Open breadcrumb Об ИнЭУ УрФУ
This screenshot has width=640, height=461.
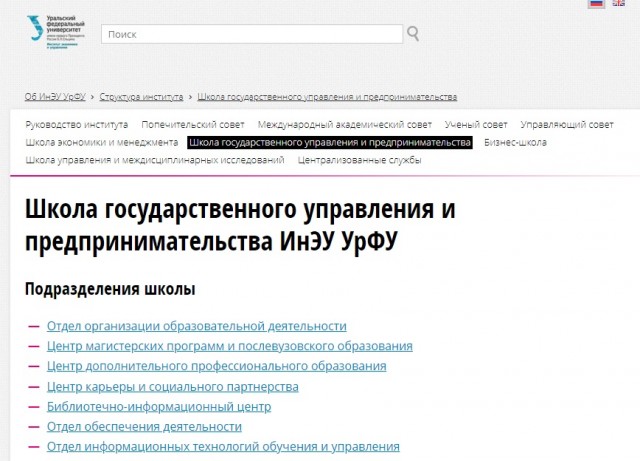[55, 97]
